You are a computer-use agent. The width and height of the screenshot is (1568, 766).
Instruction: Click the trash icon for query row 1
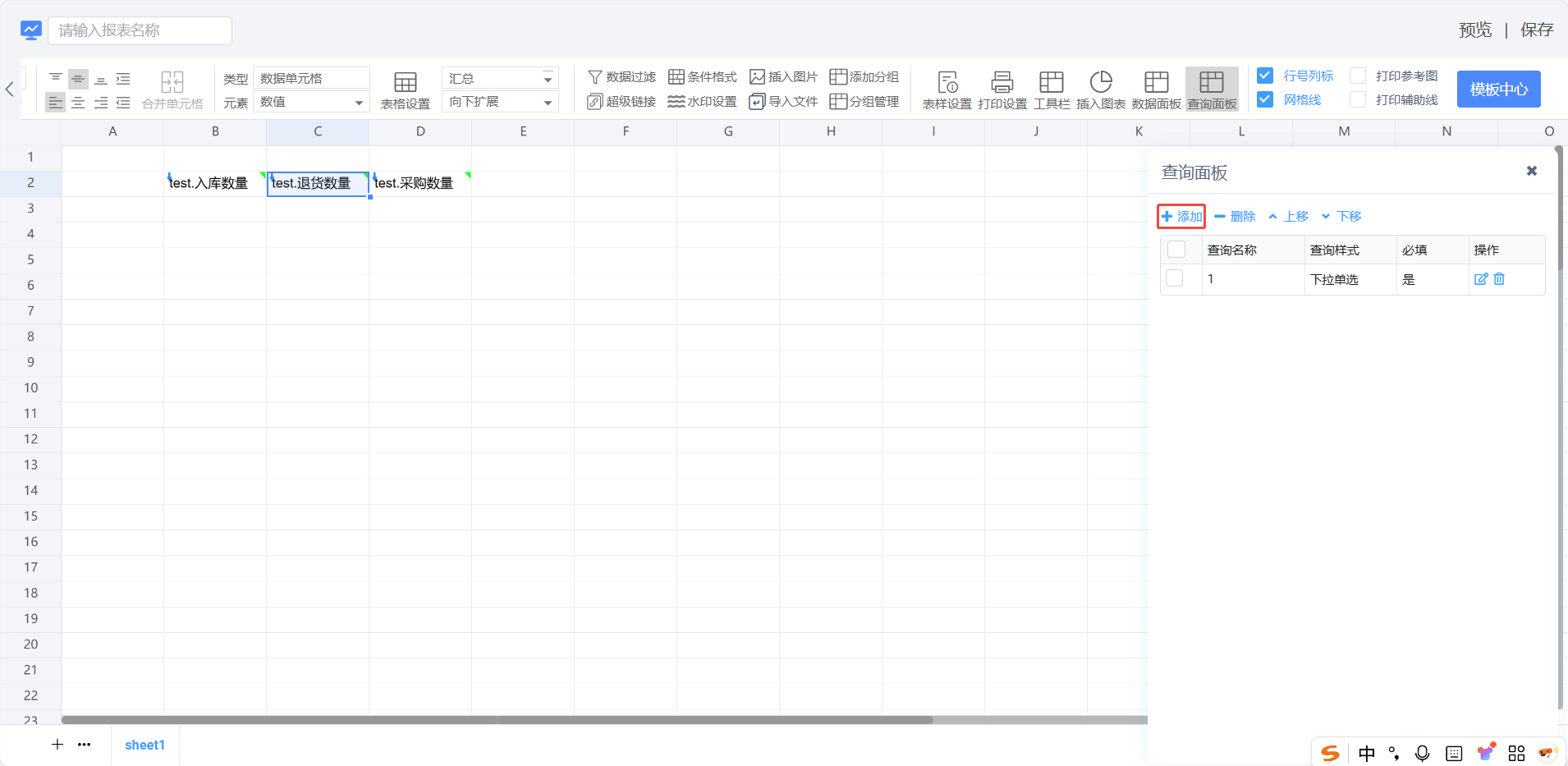[x=1499, y=279]
